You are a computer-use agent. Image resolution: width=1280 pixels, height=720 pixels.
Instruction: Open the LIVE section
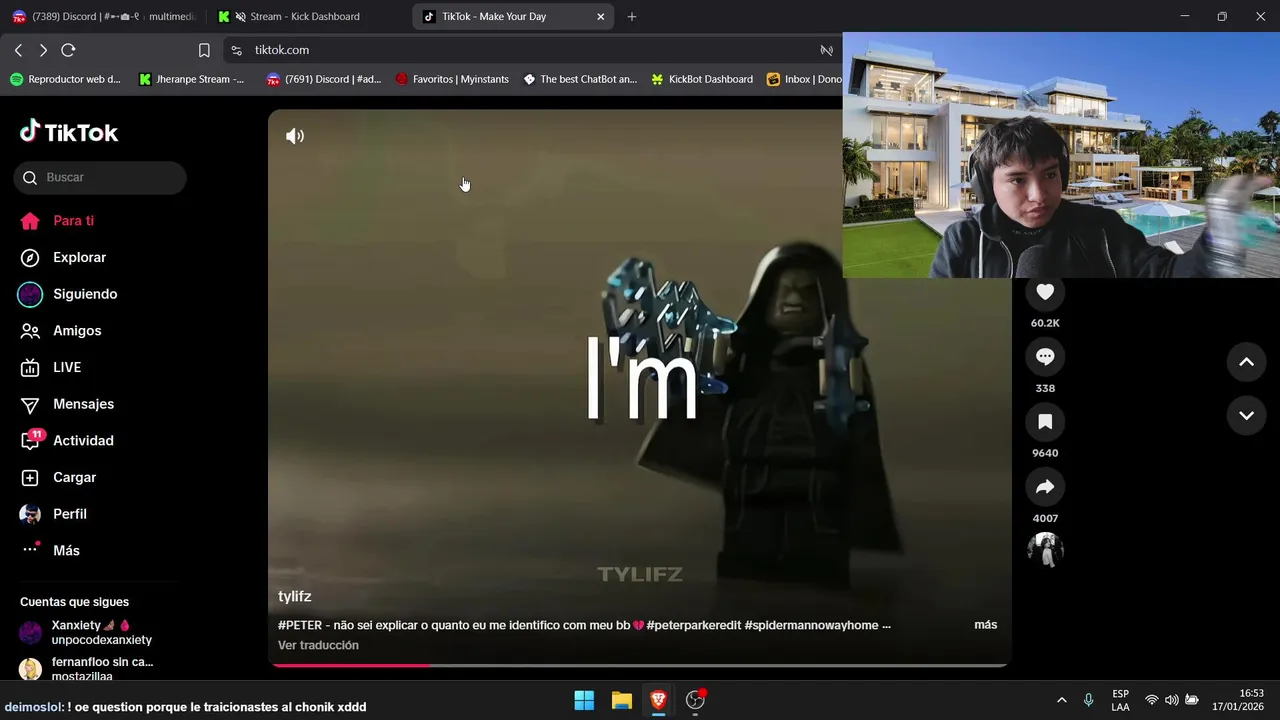pos(51,367)
